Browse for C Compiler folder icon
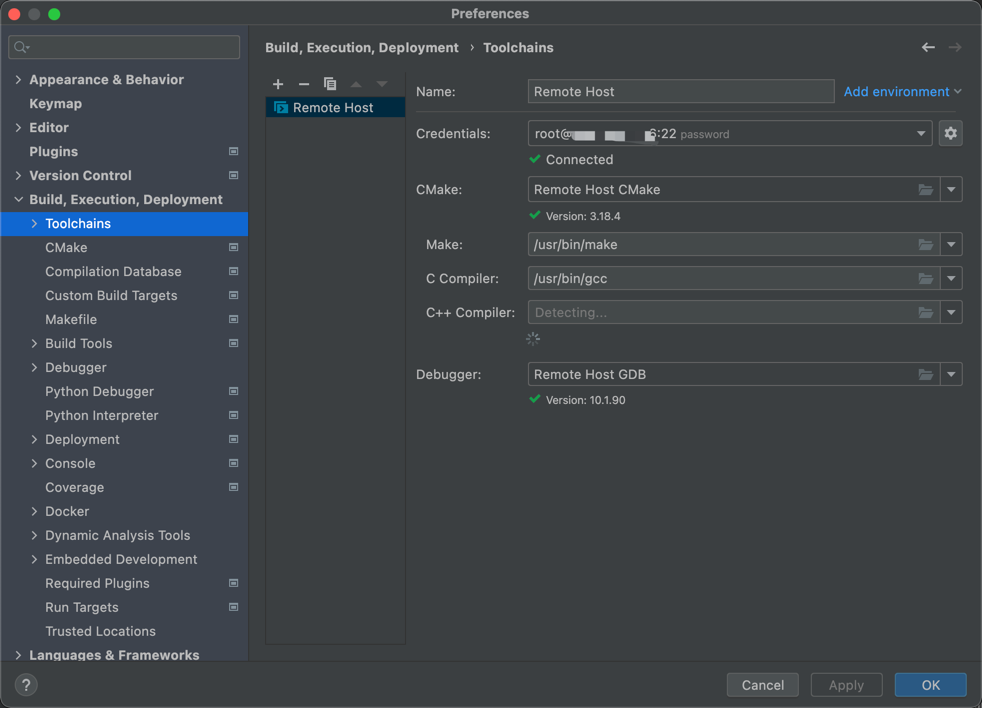Image resolution: width=982 pixels, height=708 pixels. [926, 279]
